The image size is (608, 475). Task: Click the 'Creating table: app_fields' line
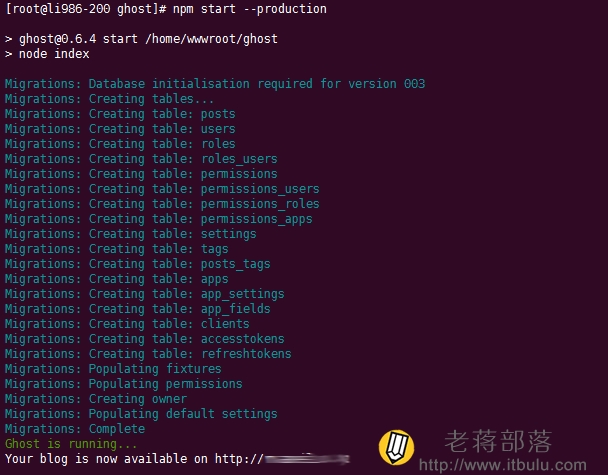(138, 309)
